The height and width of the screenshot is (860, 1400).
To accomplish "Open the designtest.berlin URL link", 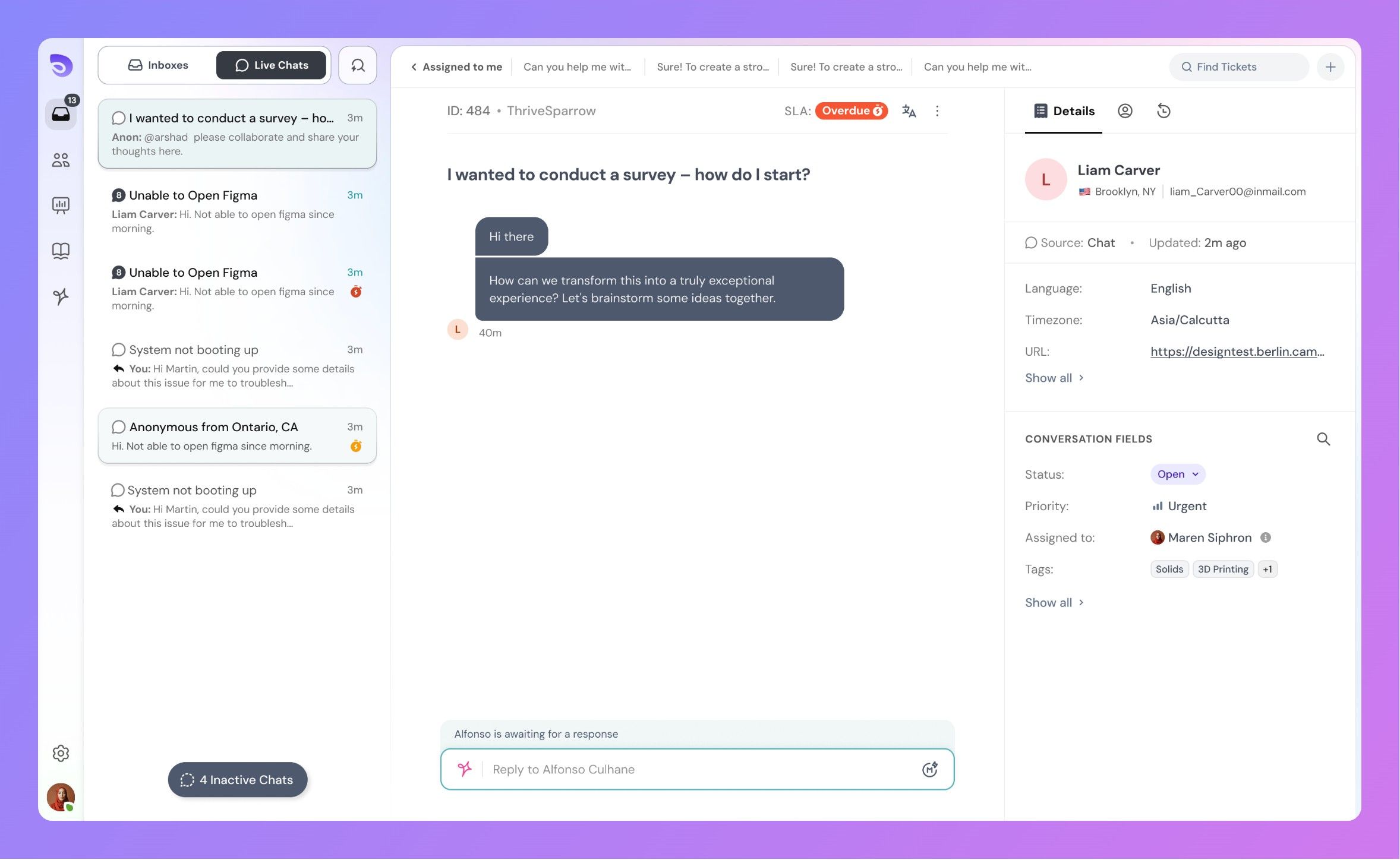I will pos(1237,351).
